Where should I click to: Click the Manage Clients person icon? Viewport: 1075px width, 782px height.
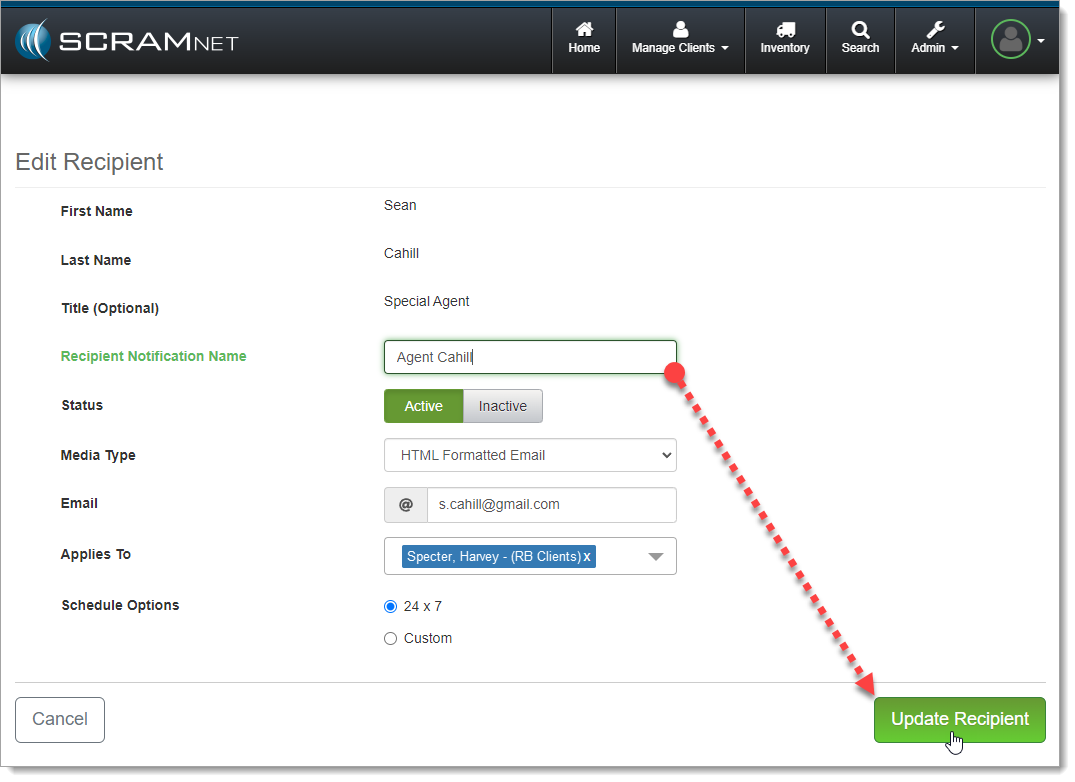point(680,30)
